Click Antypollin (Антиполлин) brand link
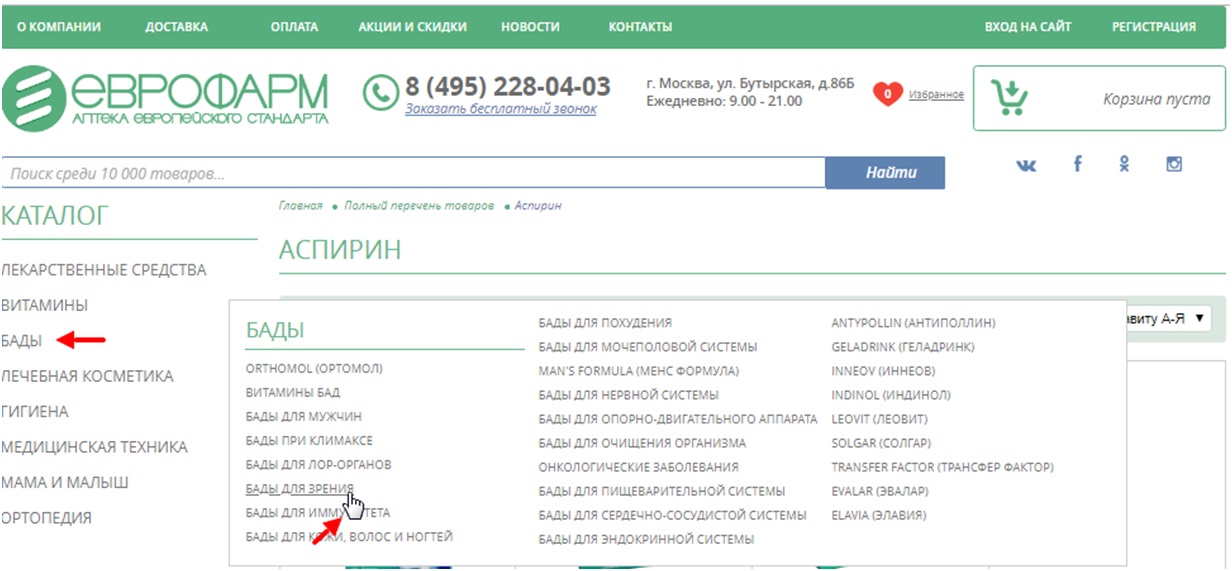 point(913,323)
